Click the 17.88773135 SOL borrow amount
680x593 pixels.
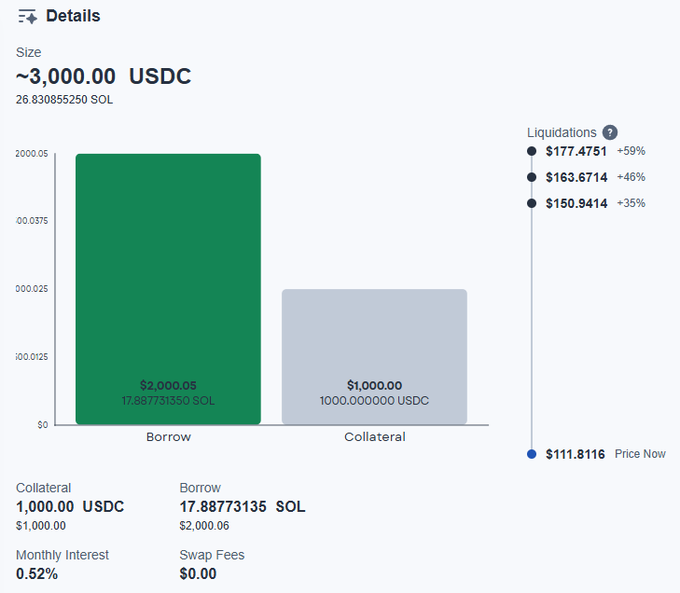[x=242, y=507]
